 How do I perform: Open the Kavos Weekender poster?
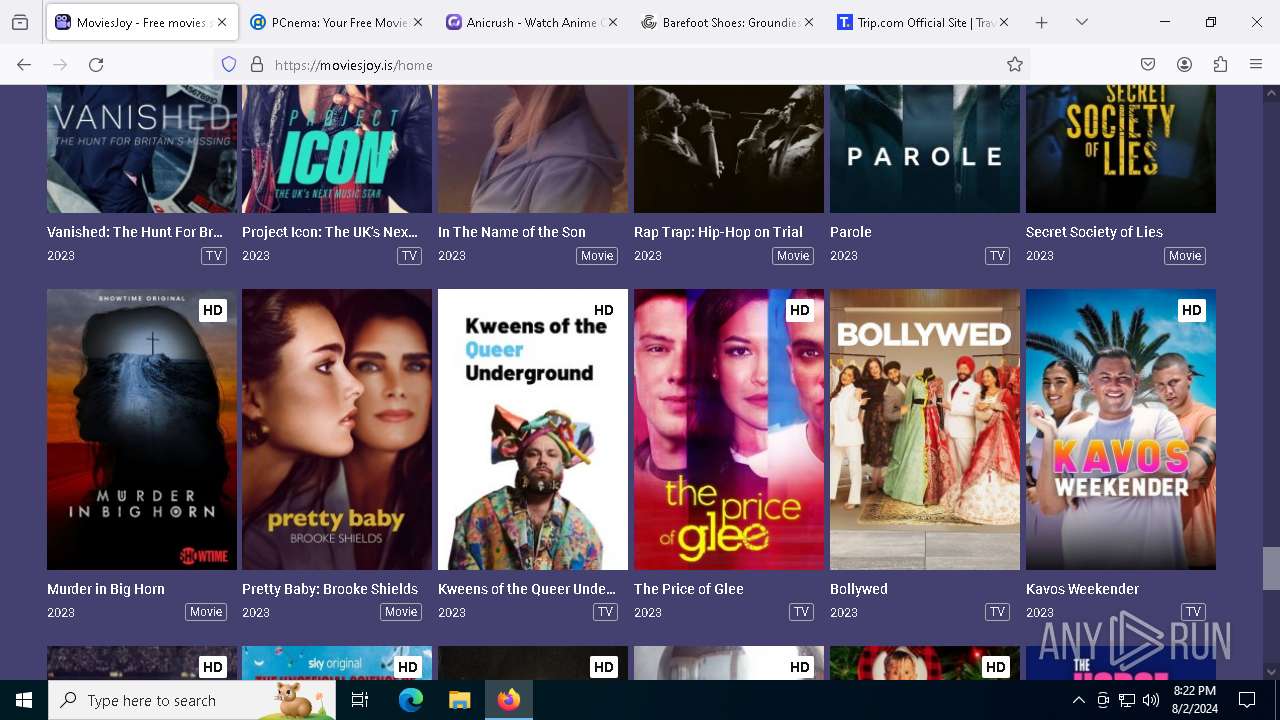pos(1121,429)
